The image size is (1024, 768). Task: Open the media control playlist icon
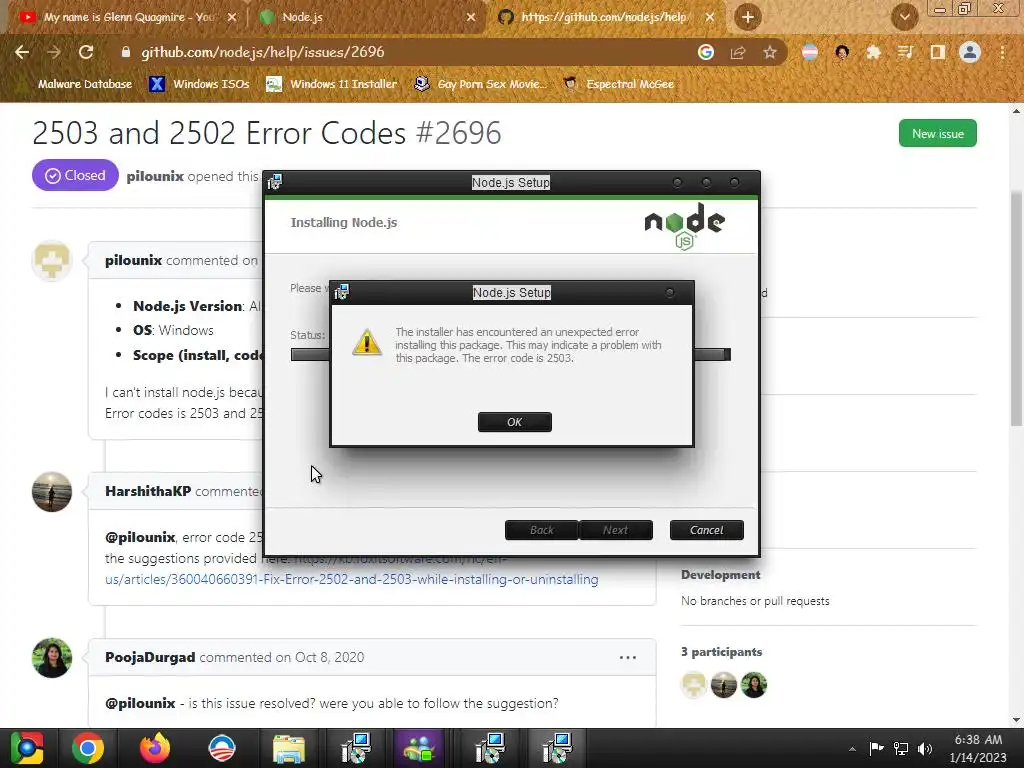point(905,52)
